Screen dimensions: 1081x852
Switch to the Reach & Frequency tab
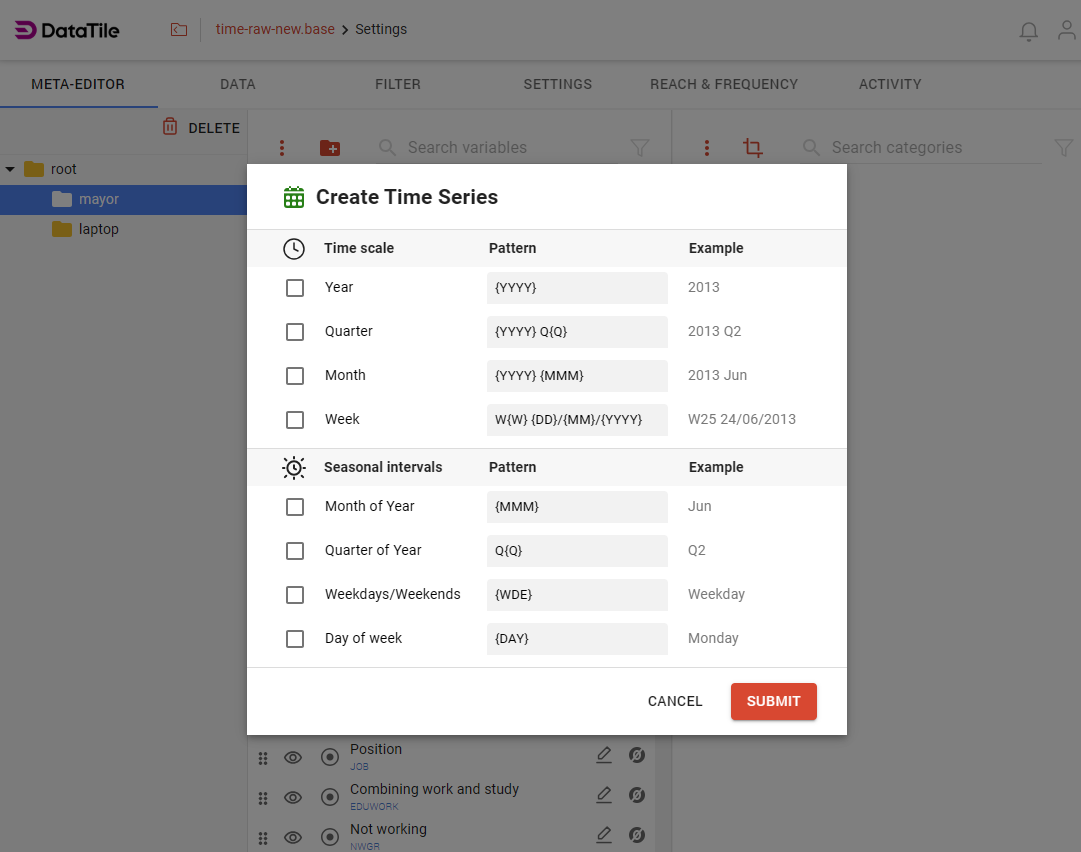click(x=724, y=84)
